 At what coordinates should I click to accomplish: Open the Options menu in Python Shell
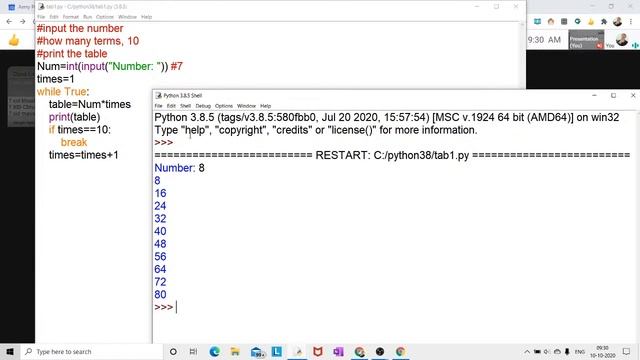(x=224, y=106)
